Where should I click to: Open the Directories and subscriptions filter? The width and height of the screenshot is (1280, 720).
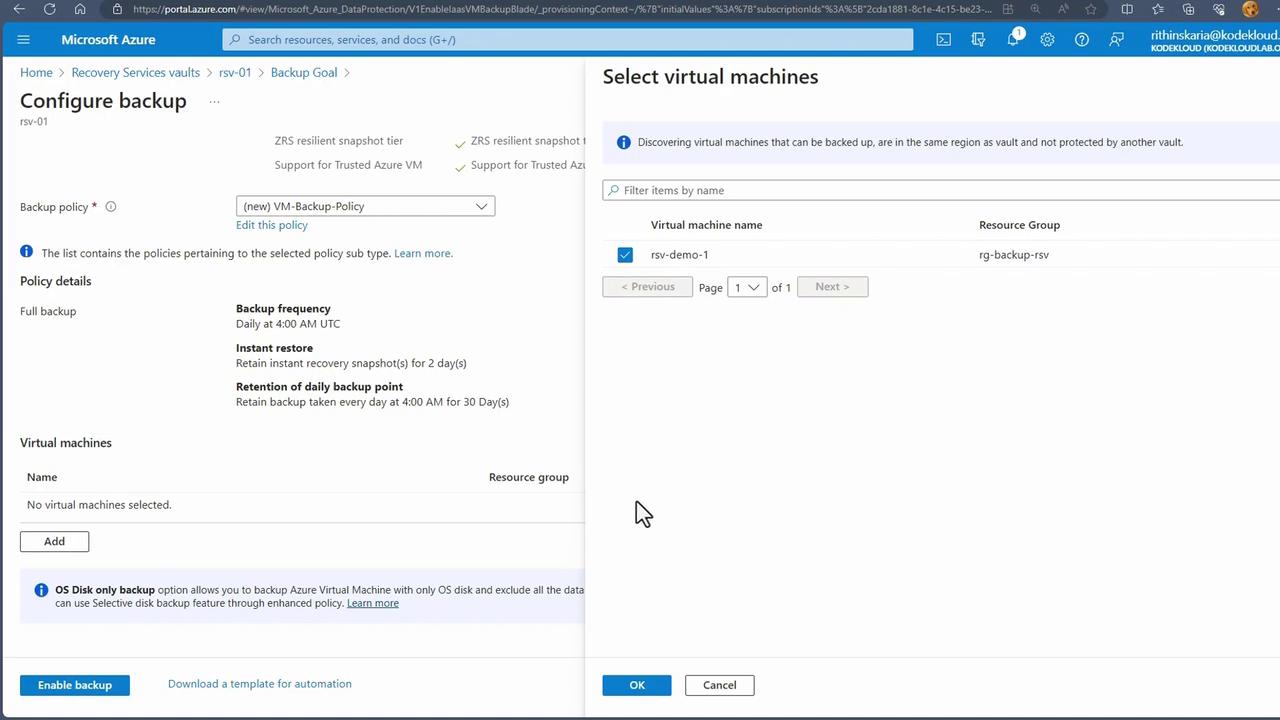[978, 40]
